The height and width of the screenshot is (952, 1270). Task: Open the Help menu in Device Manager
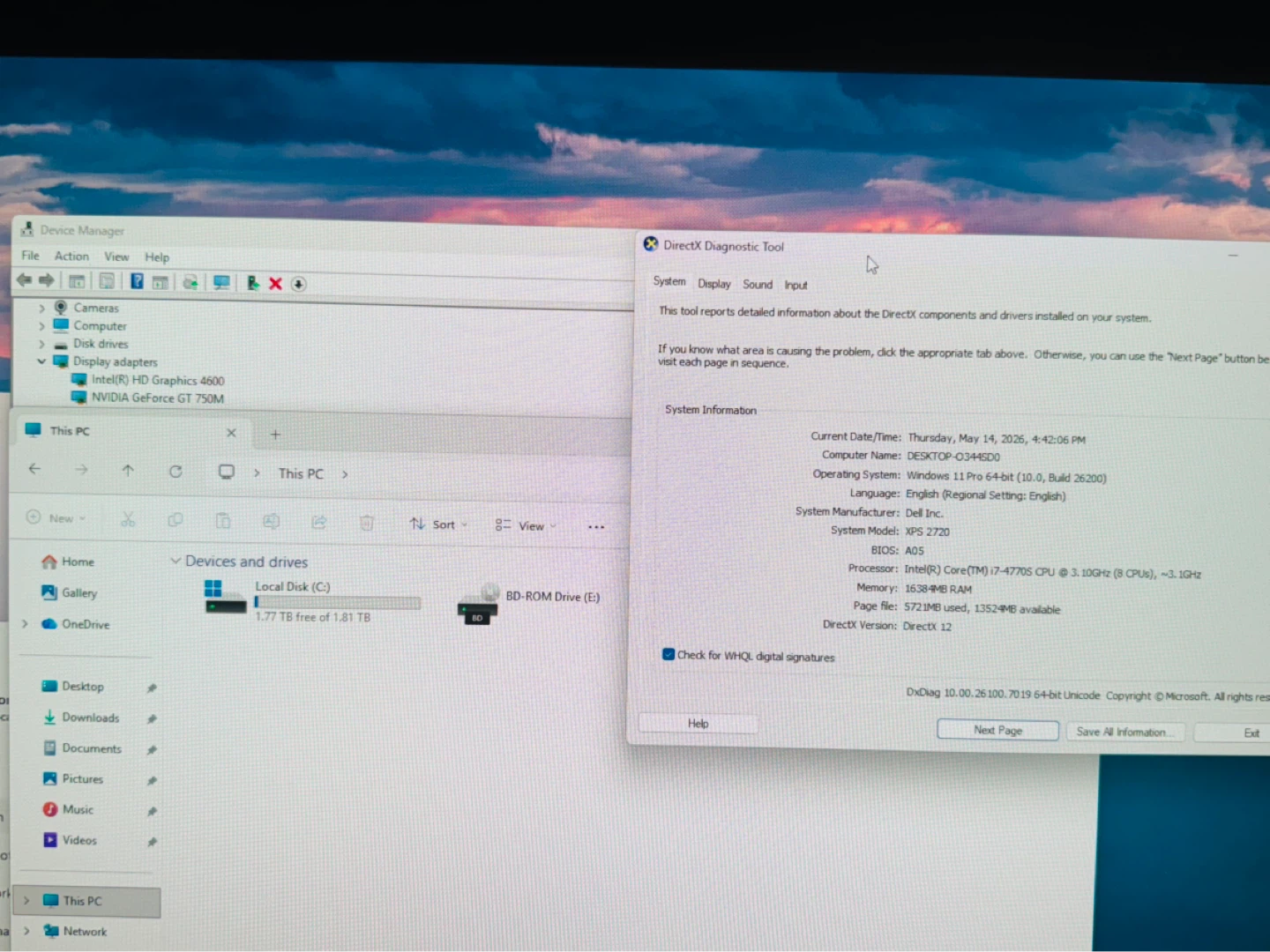[157, 257]
